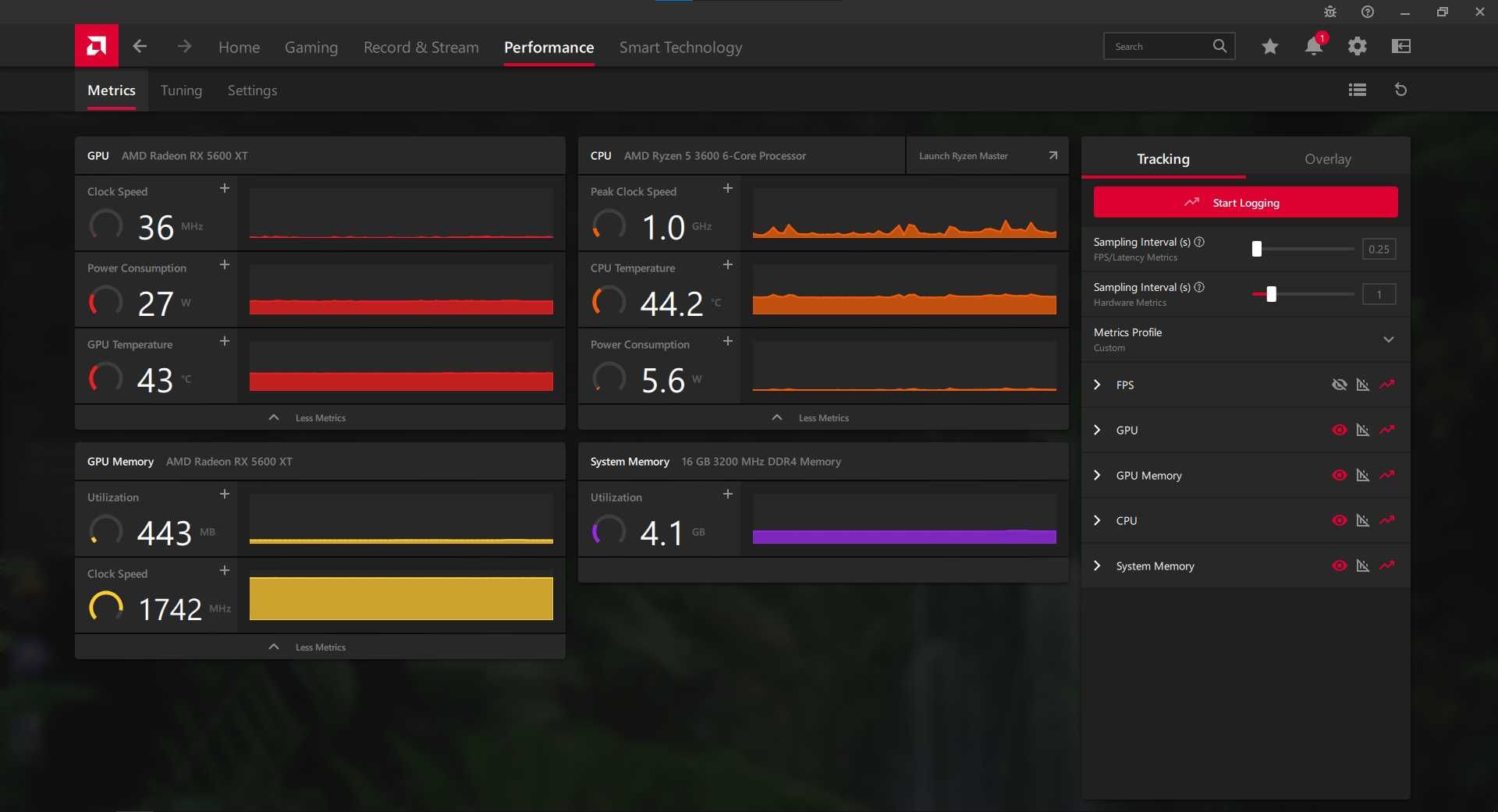Switch to the Overlay tab
1498x812 pixels.
coord(1328,159)
